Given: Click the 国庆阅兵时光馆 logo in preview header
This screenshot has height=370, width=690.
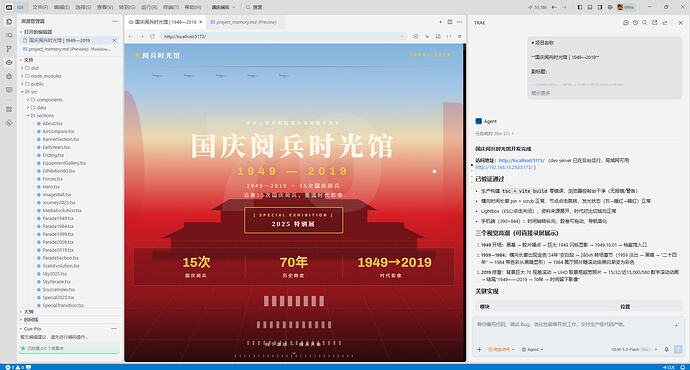Looking at the screenshot, I should (x=157, y=55).
